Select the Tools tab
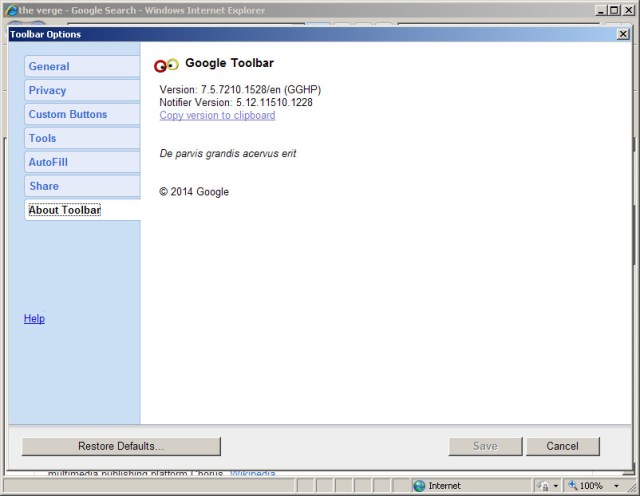 click(x=82, y=138)
